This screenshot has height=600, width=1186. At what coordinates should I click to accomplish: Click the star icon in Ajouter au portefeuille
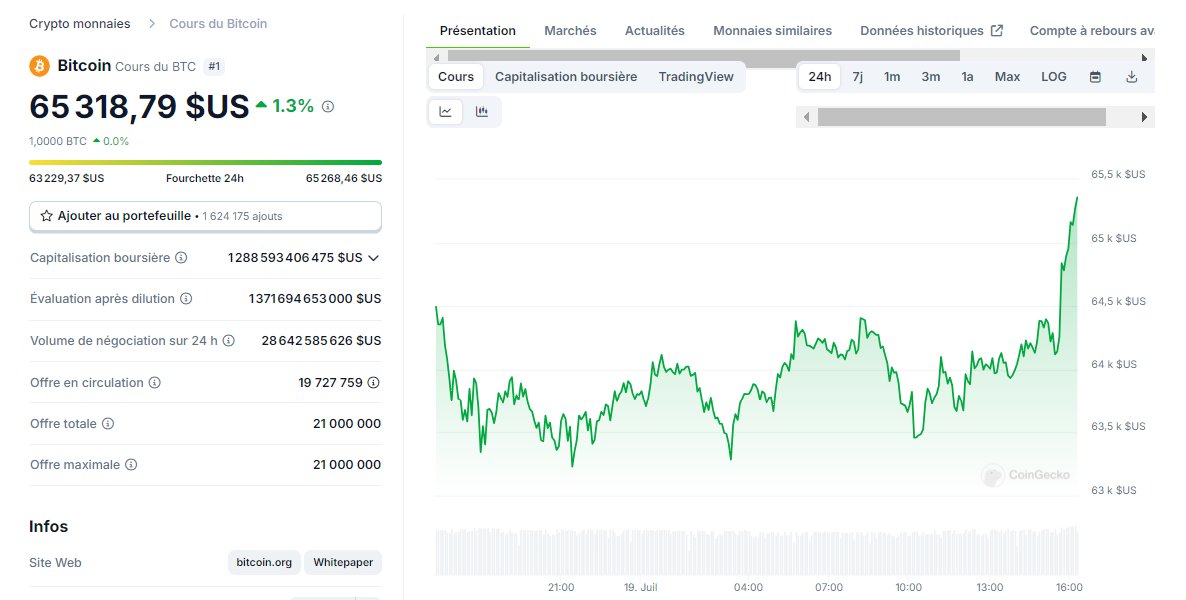point(46,216)
